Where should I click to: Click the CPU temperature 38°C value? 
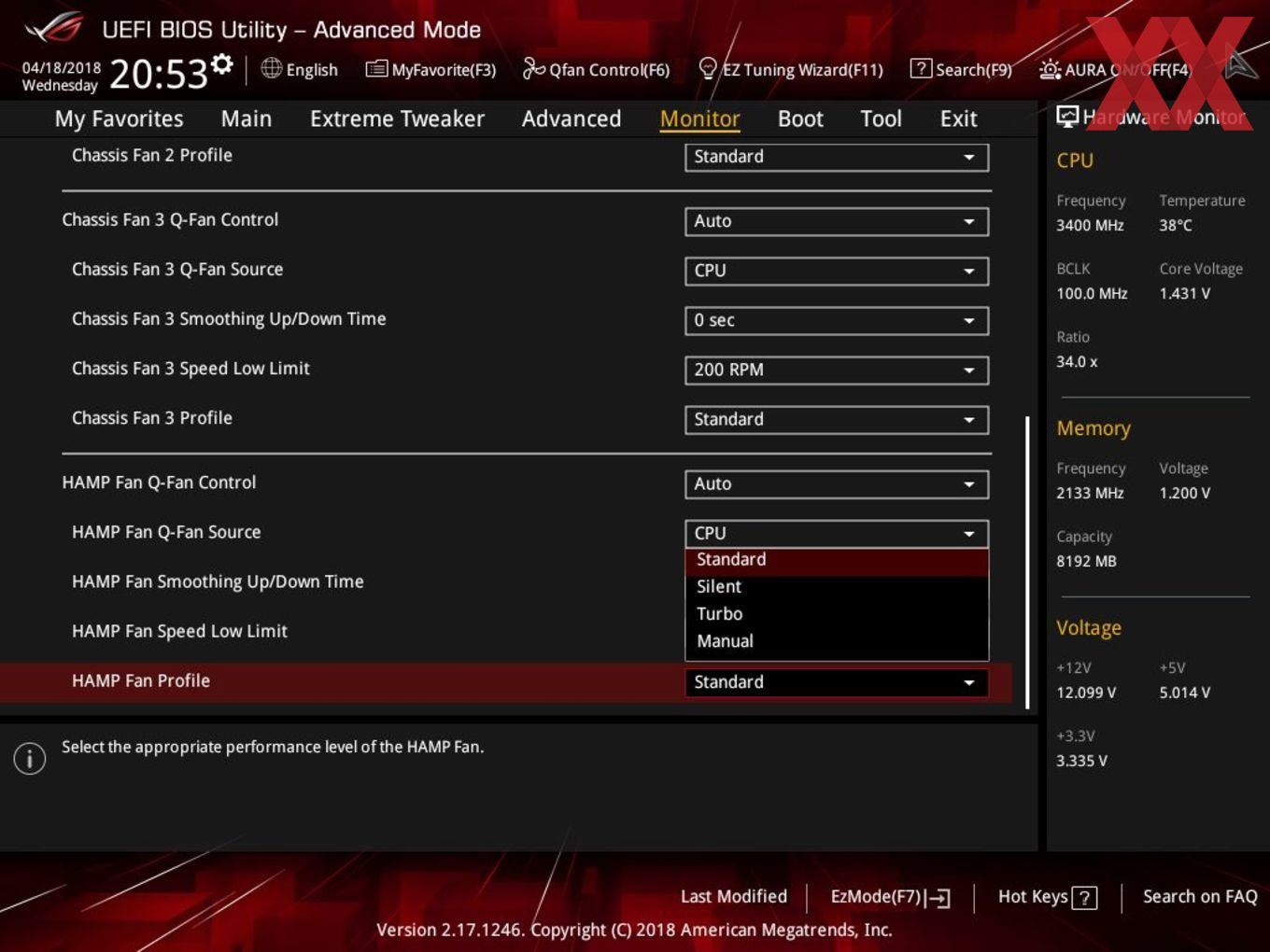(1176, 226)
